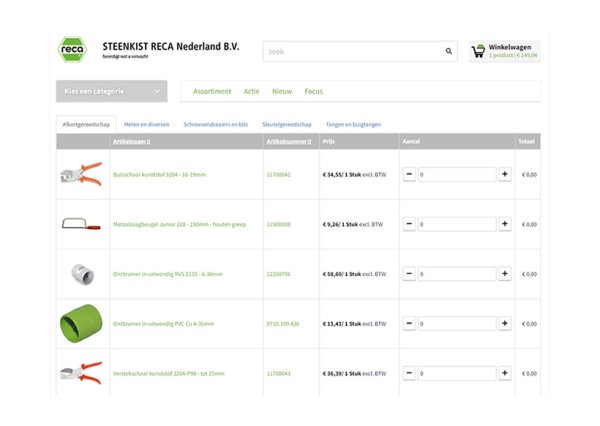
Task: Sort by Artikelnummer column header
Action: pos(288,142)
